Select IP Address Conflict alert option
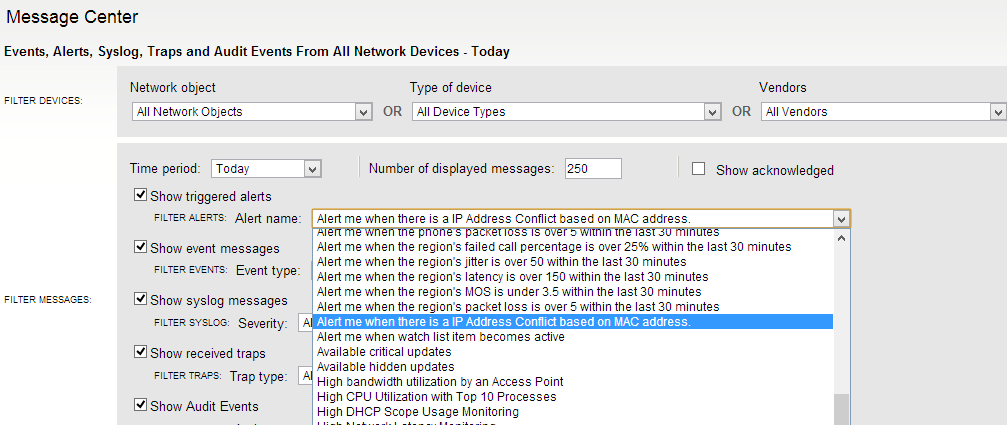Viewport: 1007px width, 425px height. [x=573, y=322]
